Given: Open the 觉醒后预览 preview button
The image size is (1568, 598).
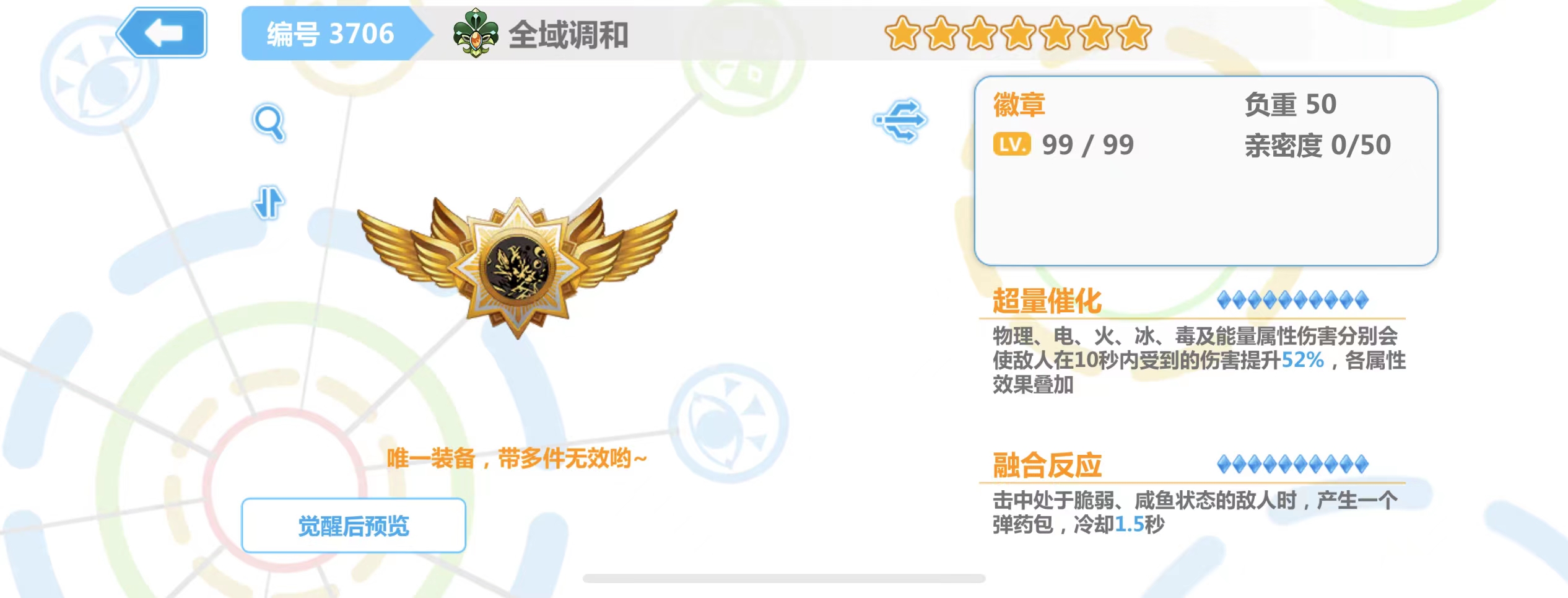Looking at the screenshot, I should pos(354,525).
